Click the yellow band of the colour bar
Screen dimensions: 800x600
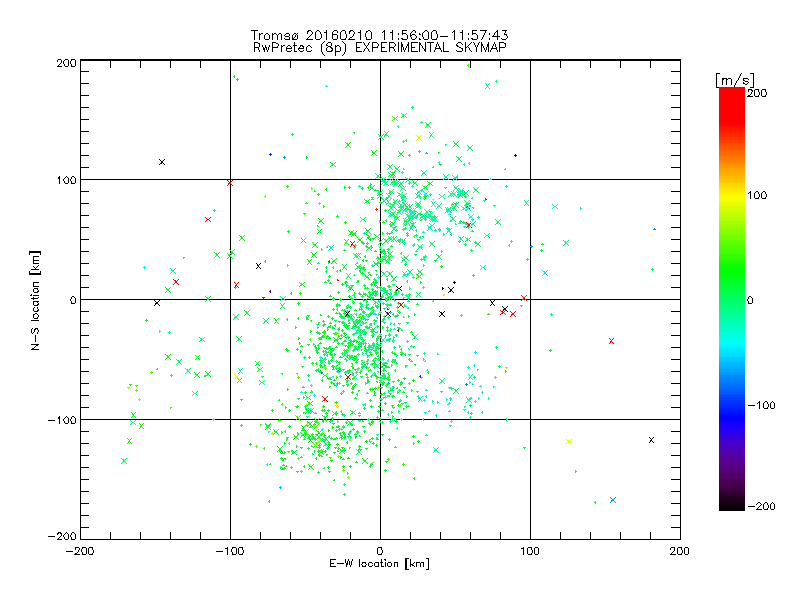pyautogui.click(x=732, y=196)
